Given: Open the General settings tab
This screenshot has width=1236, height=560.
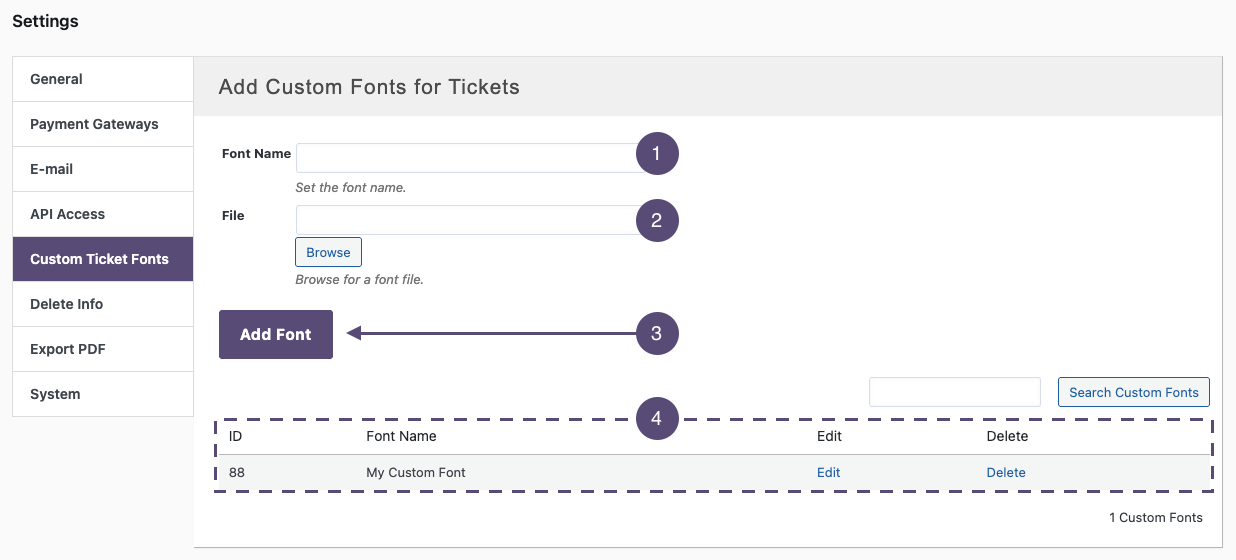Looking at the screenshot, I should coord(102,79).
